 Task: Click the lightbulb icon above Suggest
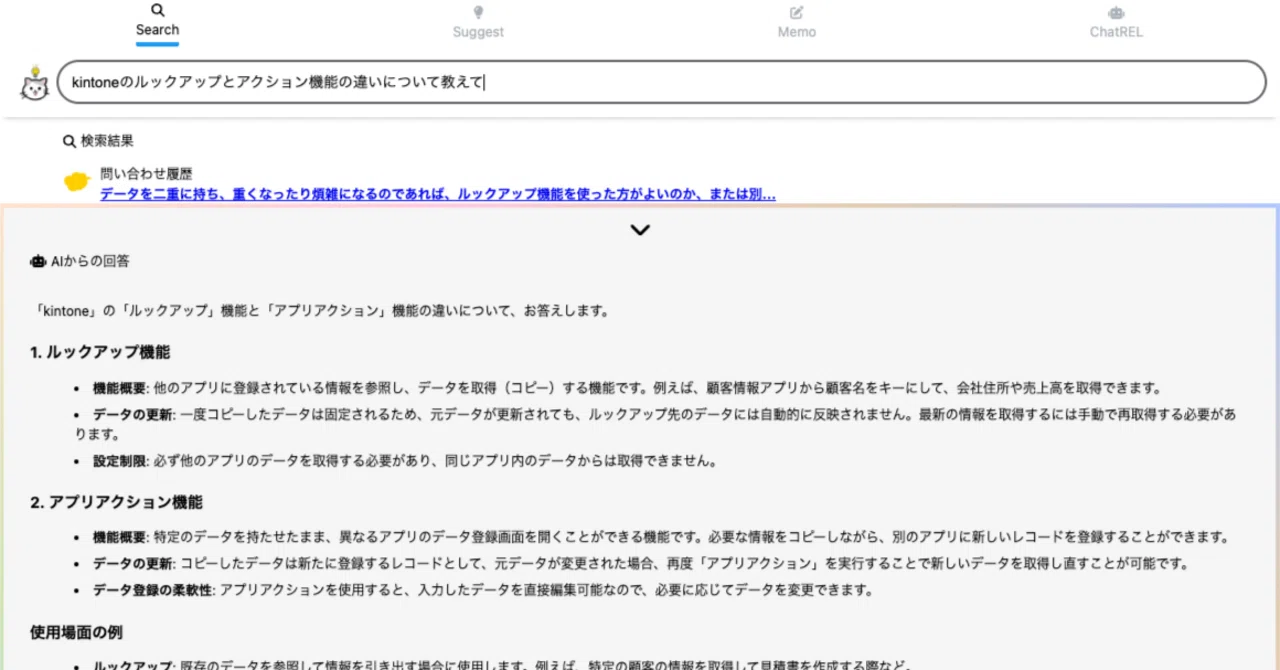coord(478,12)
